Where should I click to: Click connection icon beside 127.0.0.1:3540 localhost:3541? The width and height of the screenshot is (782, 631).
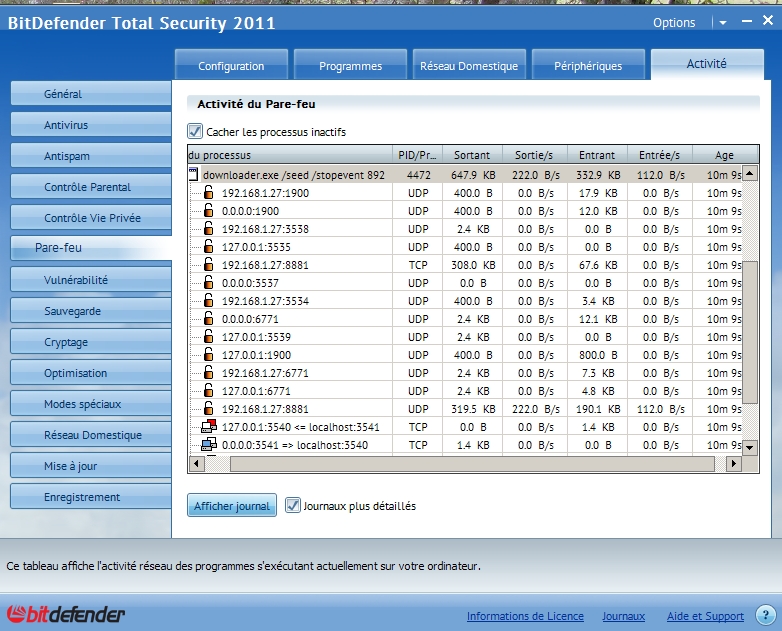point(209,426)
